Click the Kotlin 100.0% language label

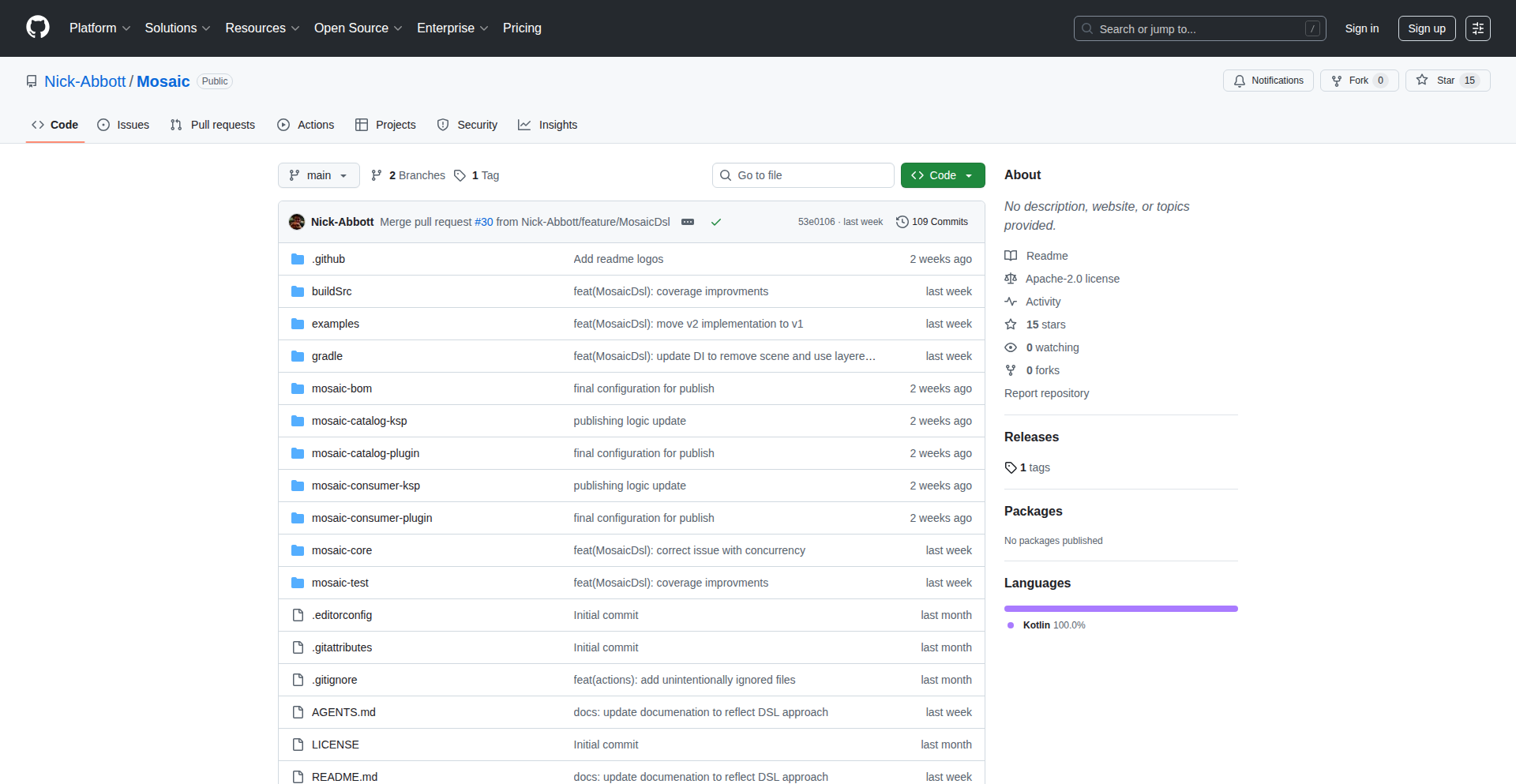pos(1047,625)
